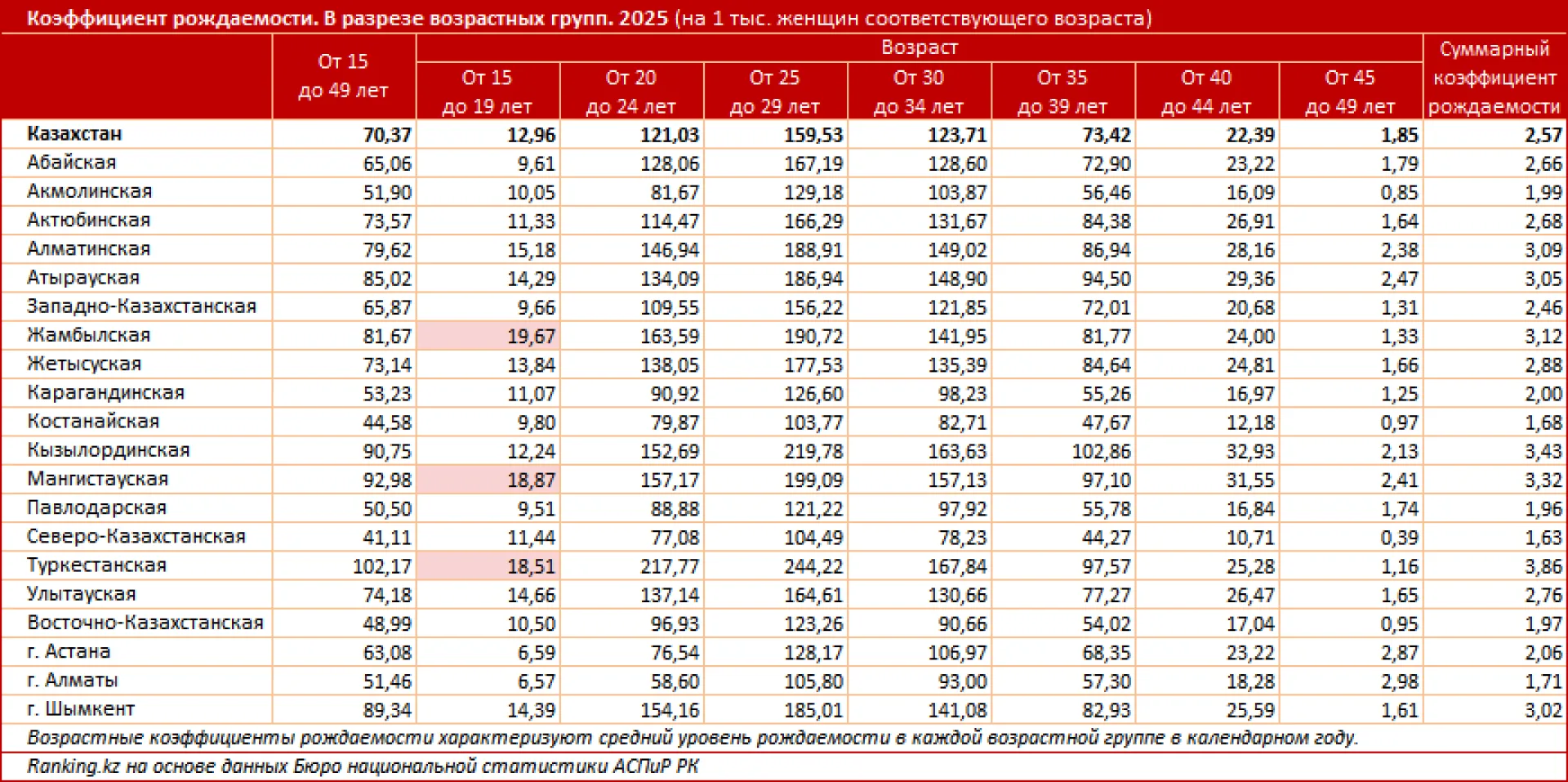Select the От 15 до 49 лет header
1568x782 pixels.
tap(343, 76)
